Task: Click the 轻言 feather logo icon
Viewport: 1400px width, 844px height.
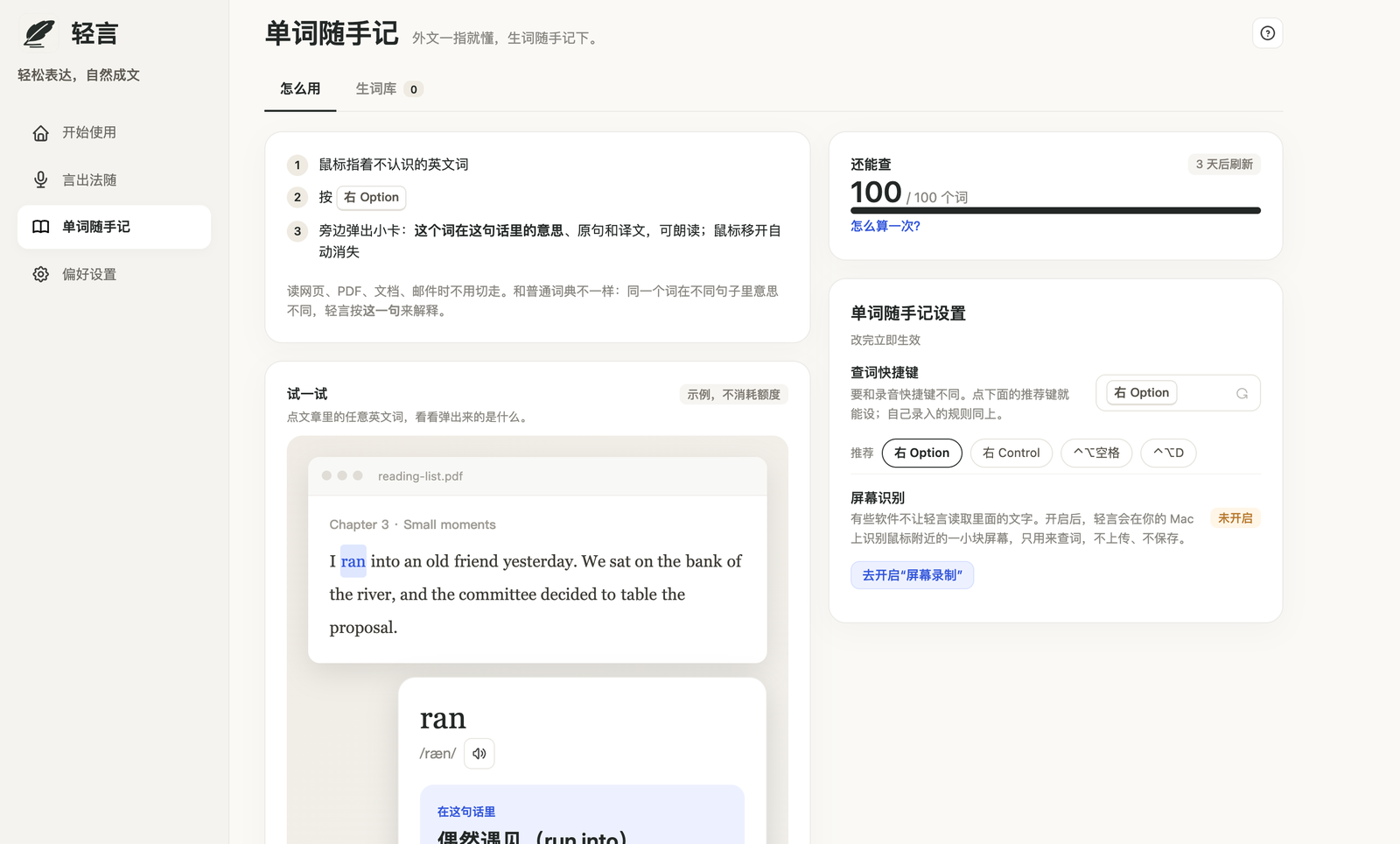Action: coord(38,33)
